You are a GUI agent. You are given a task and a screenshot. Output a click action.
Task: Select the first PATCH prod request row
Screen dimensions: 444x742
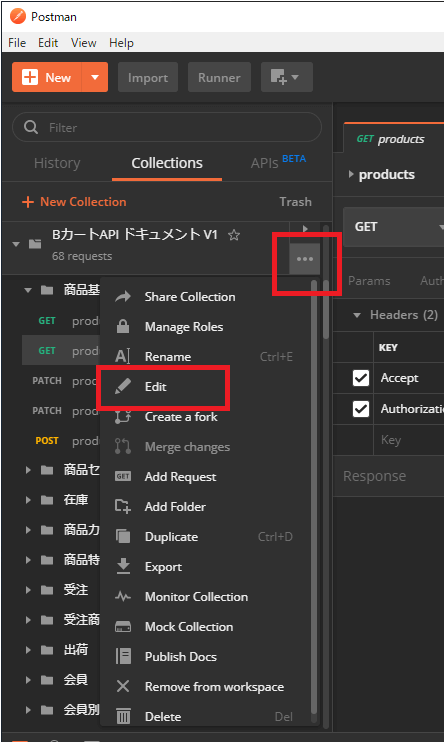61,380
